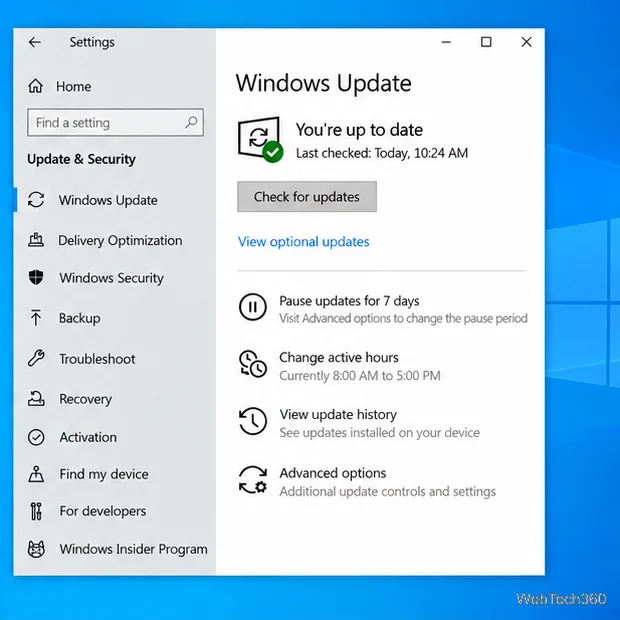This screenshot has width=620, height=620.
Task: Click the Advanced options gear-sync icon
Action: click(253, 480)
